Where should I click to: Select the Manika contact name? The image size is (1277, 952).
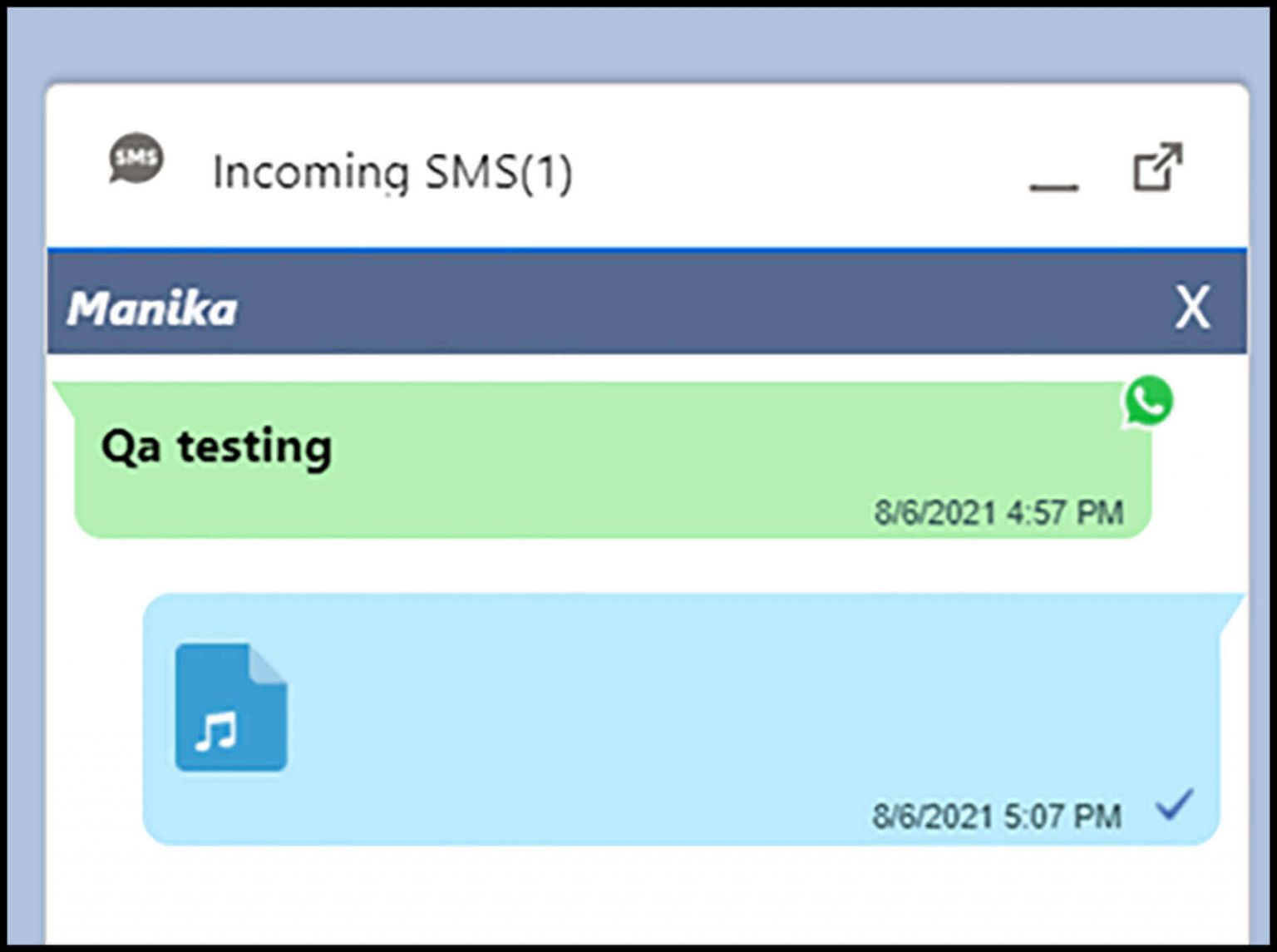point(151,308)
